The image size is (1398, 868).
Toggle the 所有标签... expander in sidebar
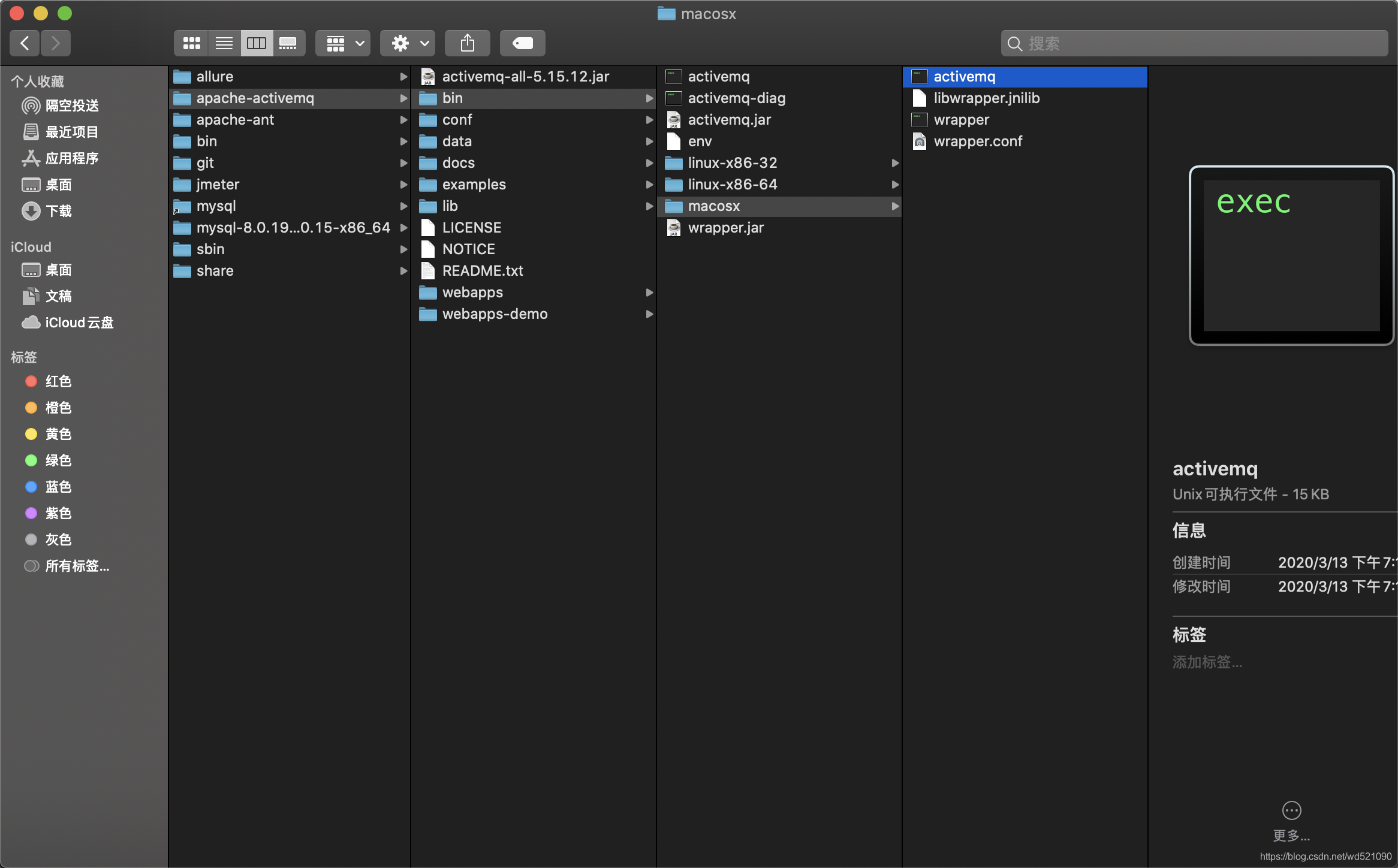coord(76,565)
